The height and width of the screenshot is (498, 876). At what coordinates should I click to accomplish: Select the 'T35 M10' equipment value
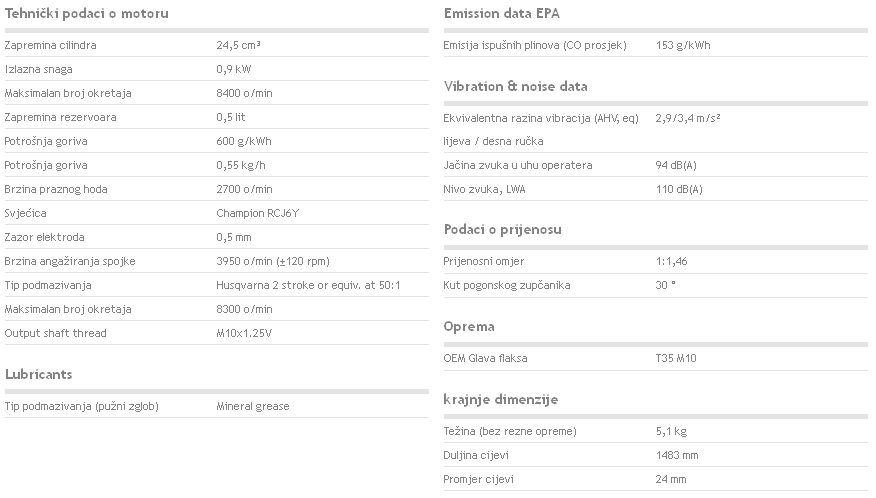click(x=676, y=358)
